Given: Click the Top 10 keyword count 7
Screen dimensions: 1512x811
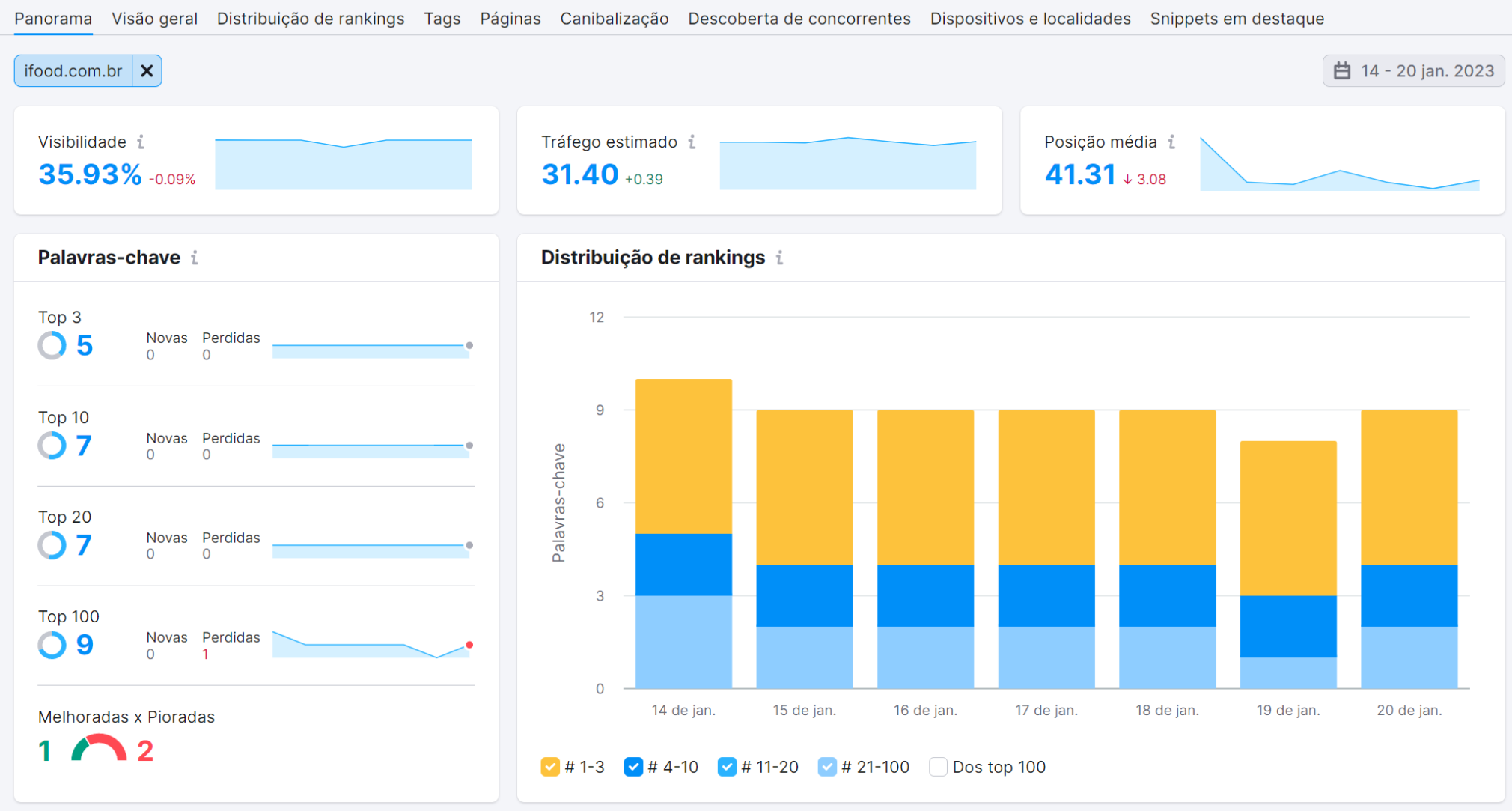Looking at the screenshot, I should click(x=84, y=446).
